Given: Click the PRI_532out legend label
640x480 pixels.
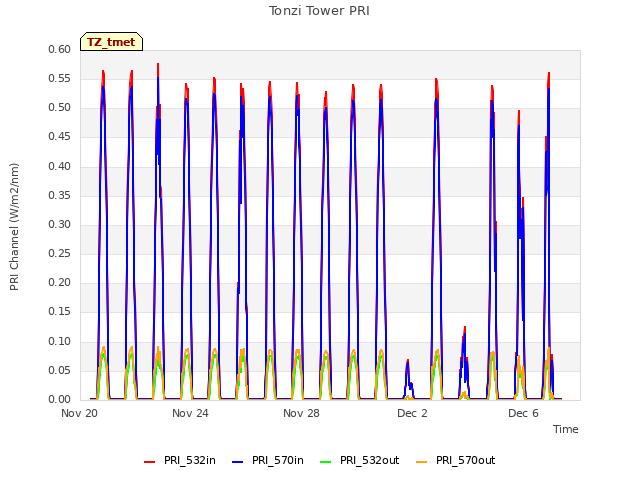Looking at the screenshot, I should (x=369, y=460).
